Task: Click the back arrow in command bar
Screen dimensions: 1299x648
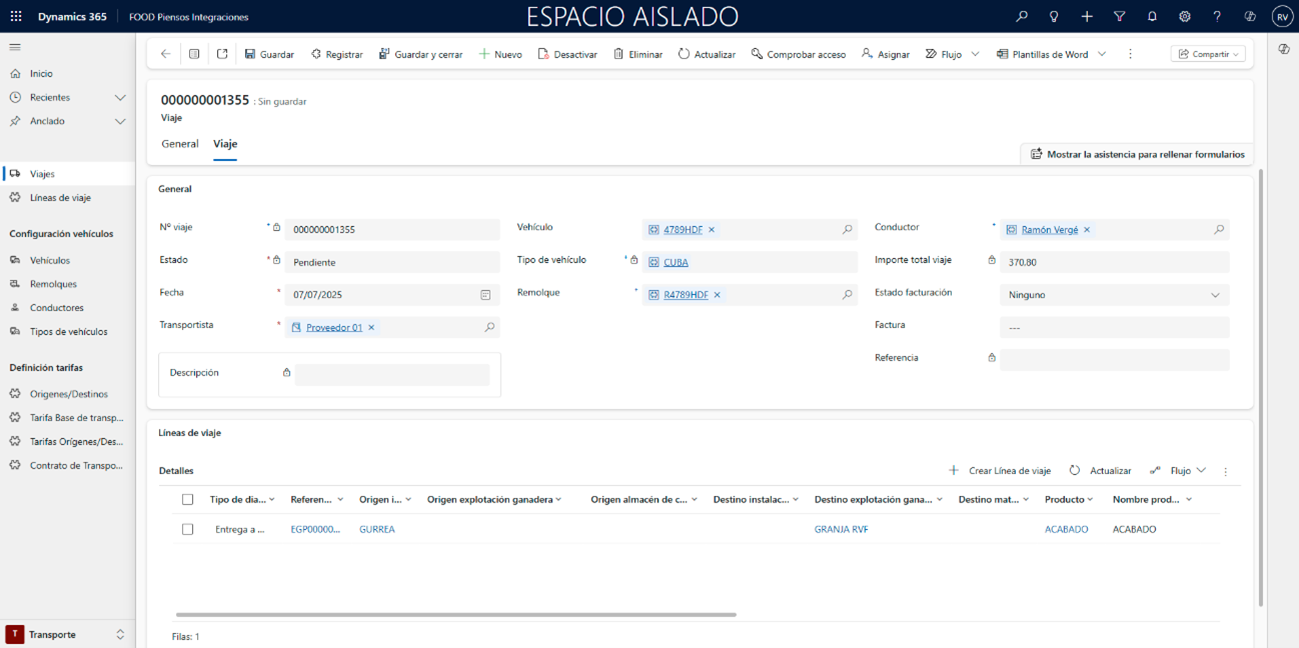Action: coord(166,54)
